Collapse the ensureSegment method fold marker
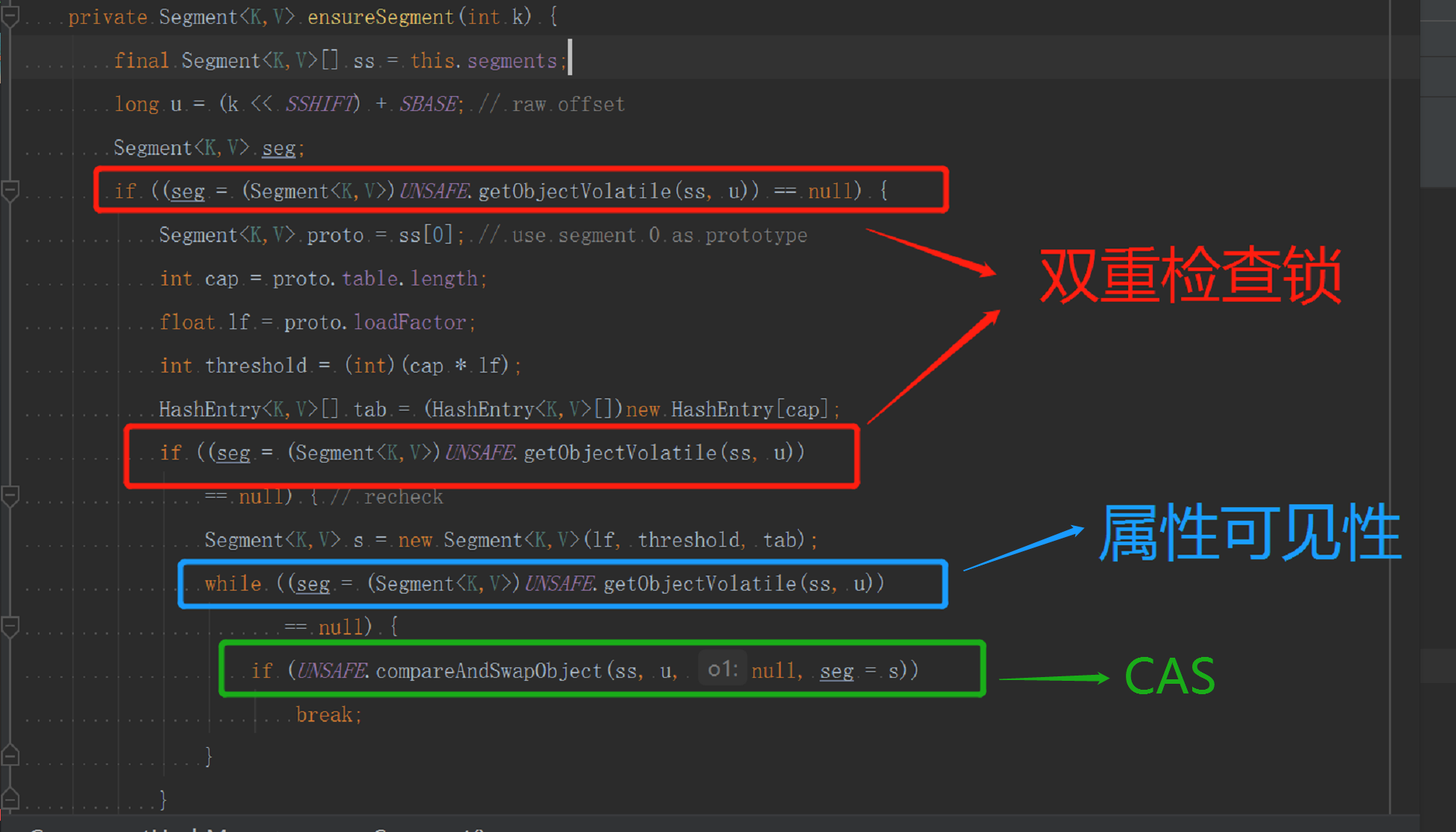The height and width of the screenshot is (832, 1456). (x=10, y=16)
